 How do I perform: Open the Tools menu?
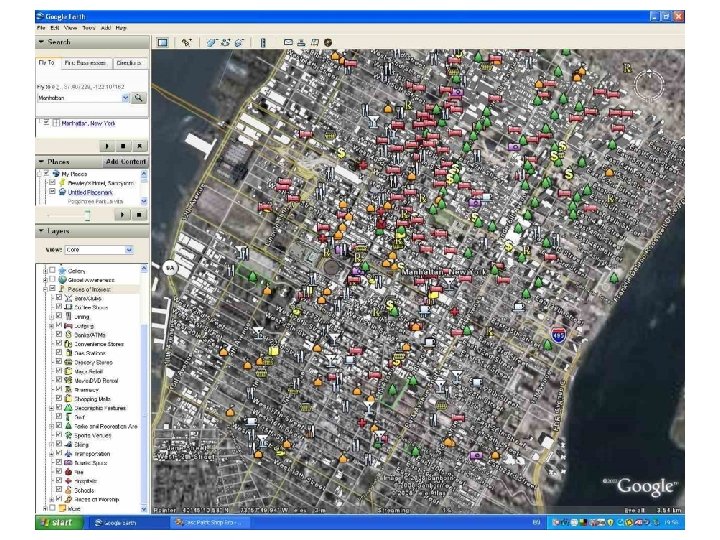coord(89,28)
